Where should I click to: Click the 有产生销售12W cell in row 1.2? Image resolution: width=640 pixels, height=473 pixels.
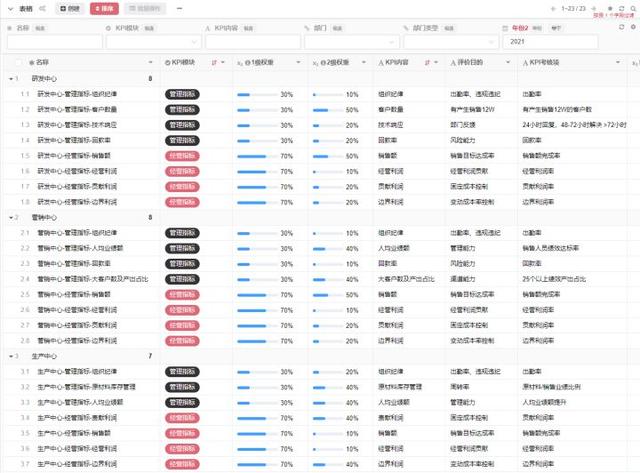coord(472,110)
